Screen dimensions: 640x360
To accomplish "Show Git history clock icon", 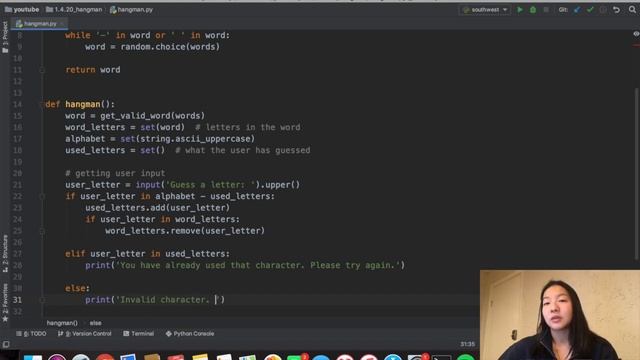I will [x=603, y=9].
